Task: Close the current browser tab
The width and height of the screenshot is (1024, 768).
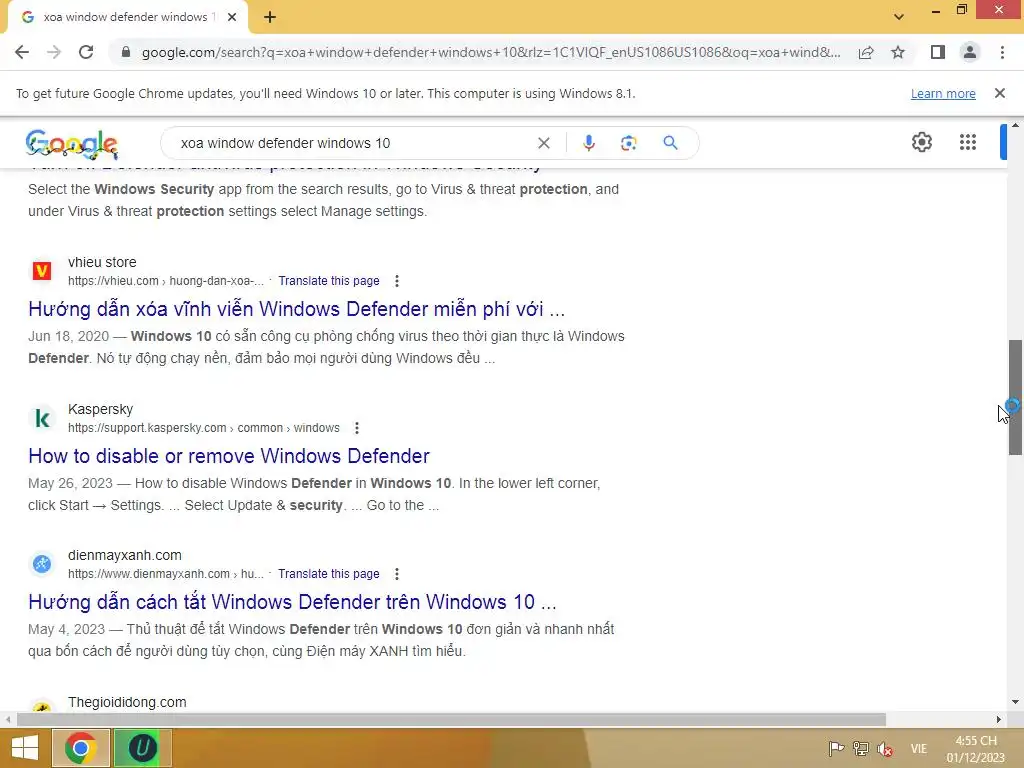Action: (232, 17)
